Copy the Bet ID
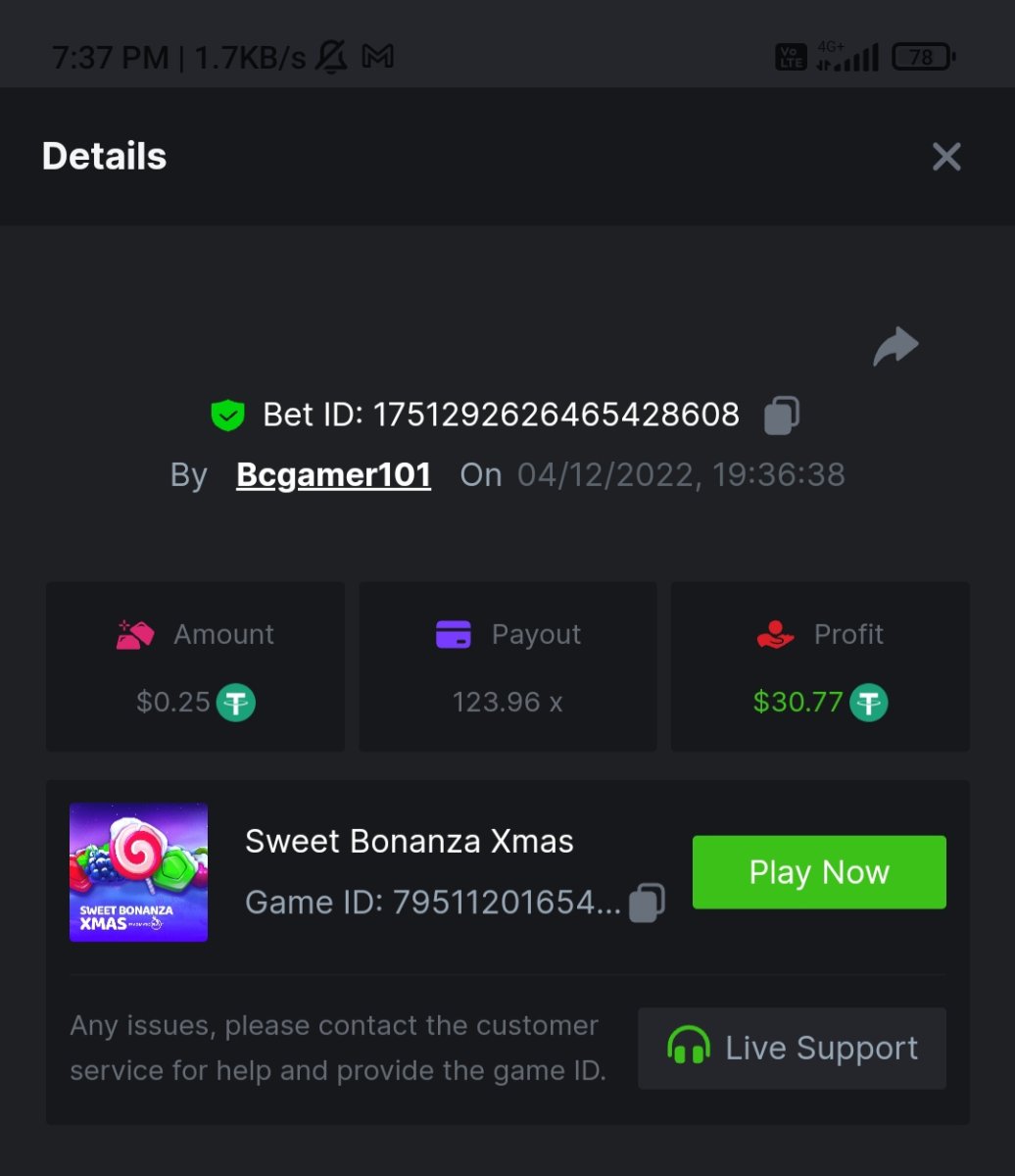This screenshot has width=1015, height=1176. point(782,415)
